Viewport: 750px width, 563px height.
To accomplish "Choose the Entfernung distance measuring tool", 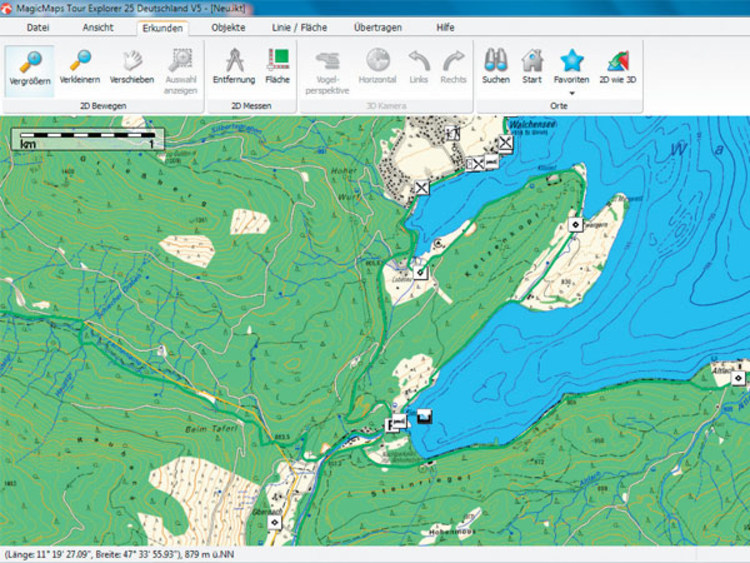I will [x=233, y=66].
